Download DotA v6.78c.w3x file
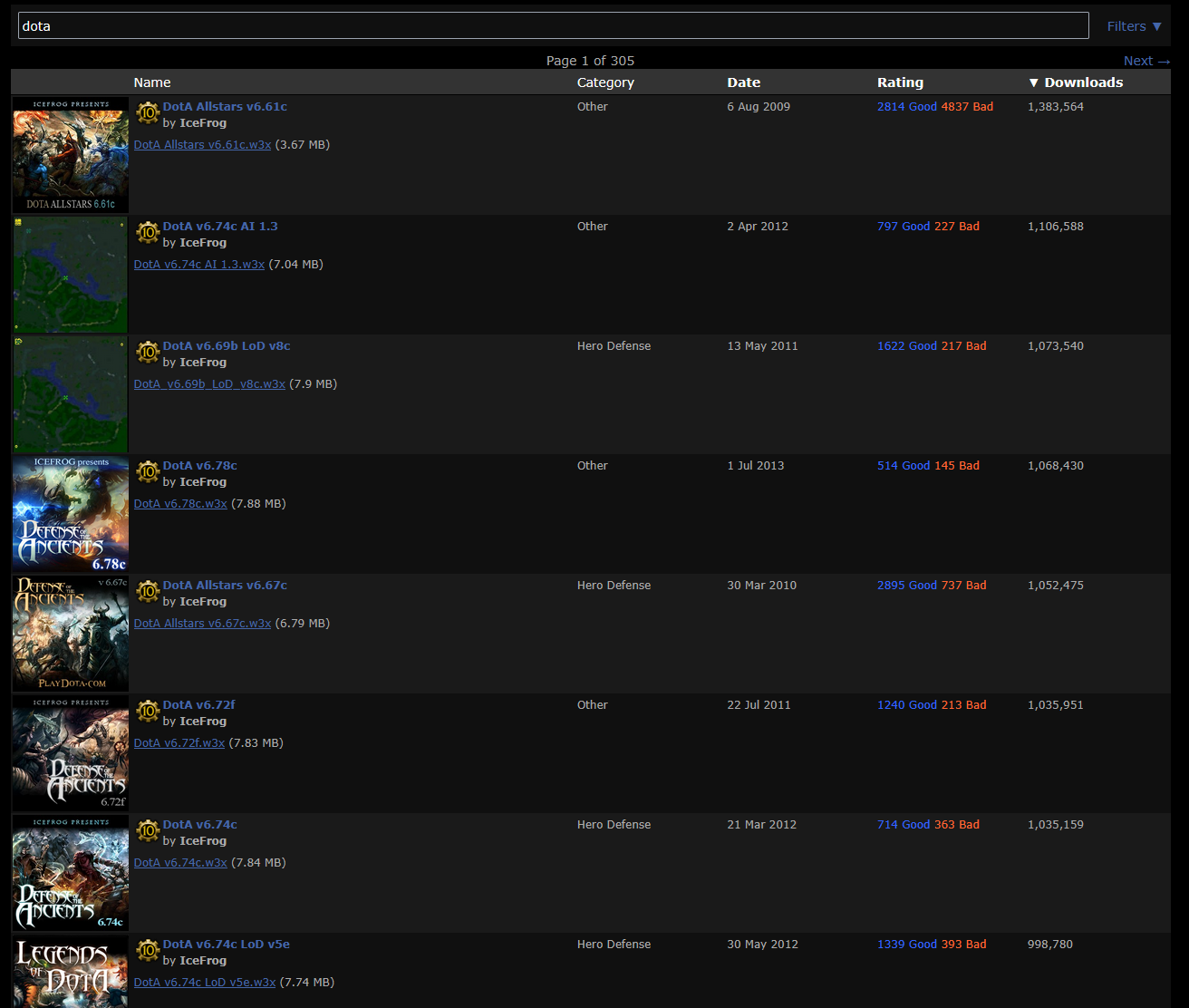 (x=180, y=503)
